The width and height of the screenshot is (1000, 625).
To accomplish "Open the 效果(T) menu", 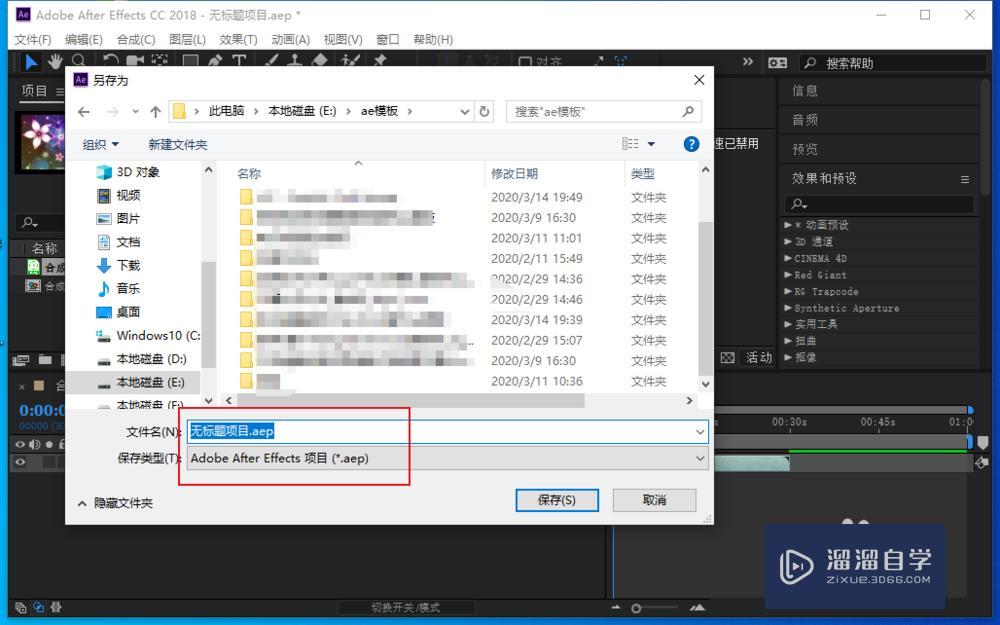I will coord(238,40).
